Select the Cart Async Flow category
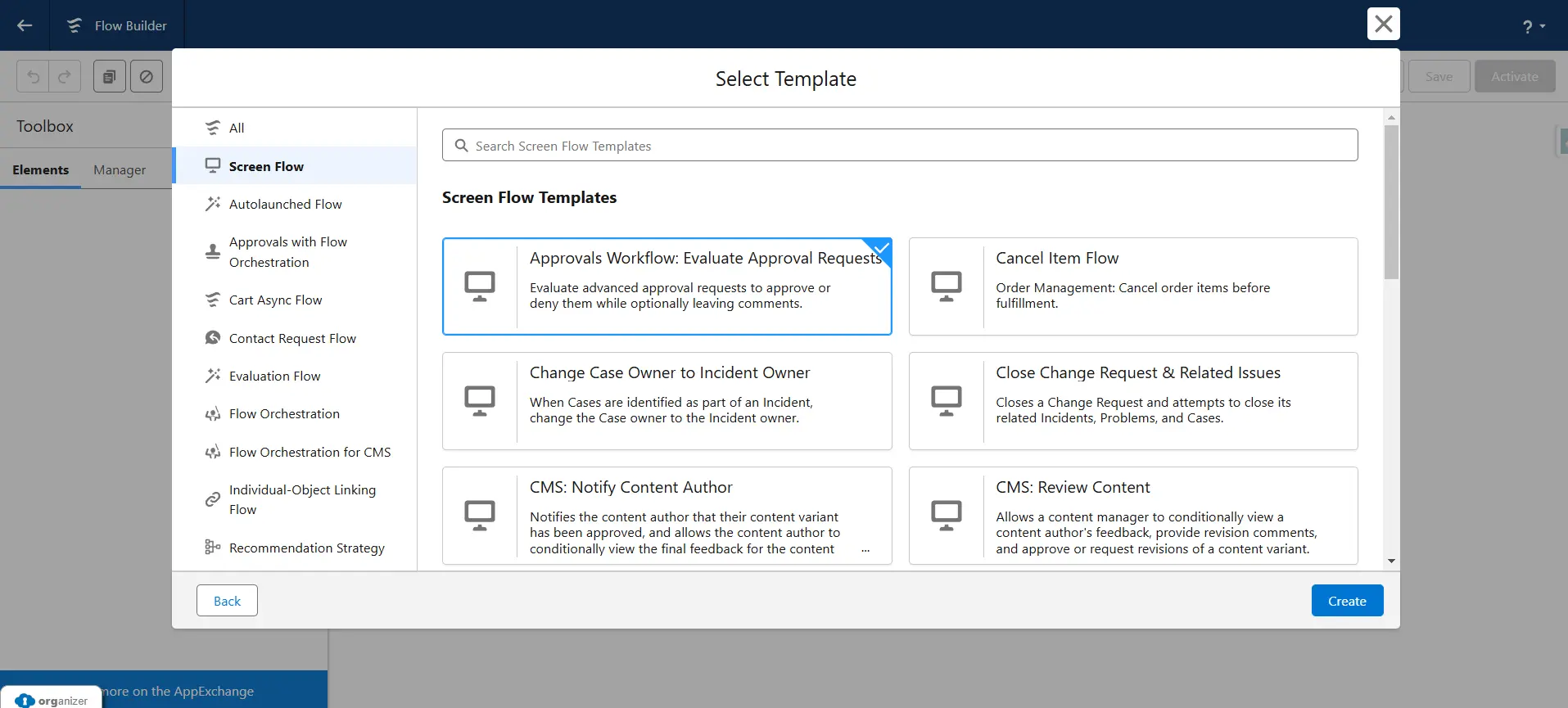This screenshot has height=708, width=1568. click(x=296, y=300)
